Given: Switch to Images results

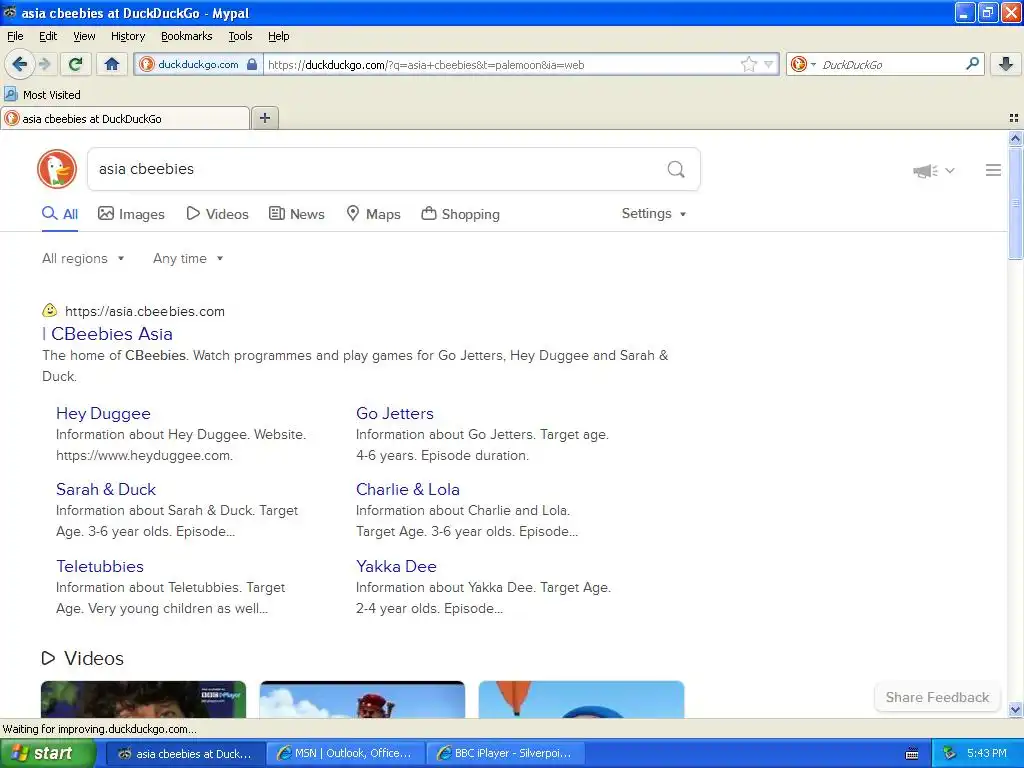Looking at the screenshot, I should pos(131,214).
